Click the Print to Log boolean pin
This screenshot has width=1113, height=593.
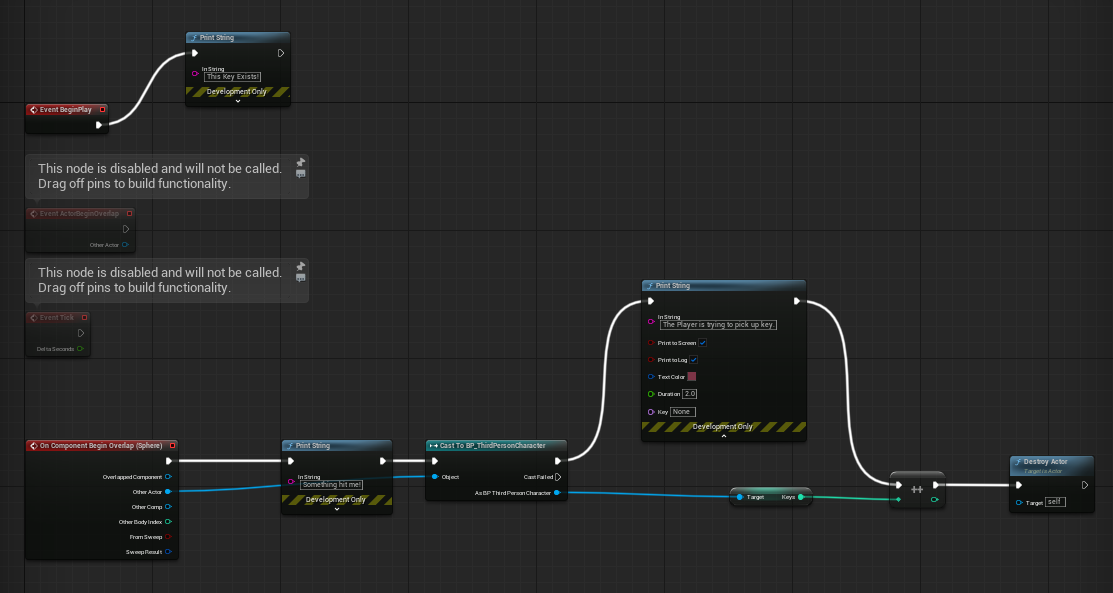tap(651, 360)
